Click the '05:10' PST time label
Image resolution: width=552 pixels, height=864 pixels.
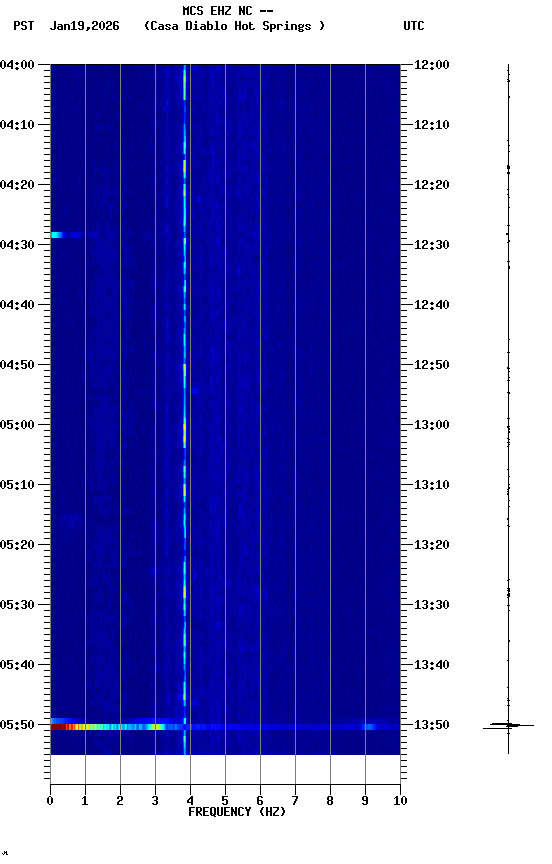pyautogui.click(x=17, y=485)
